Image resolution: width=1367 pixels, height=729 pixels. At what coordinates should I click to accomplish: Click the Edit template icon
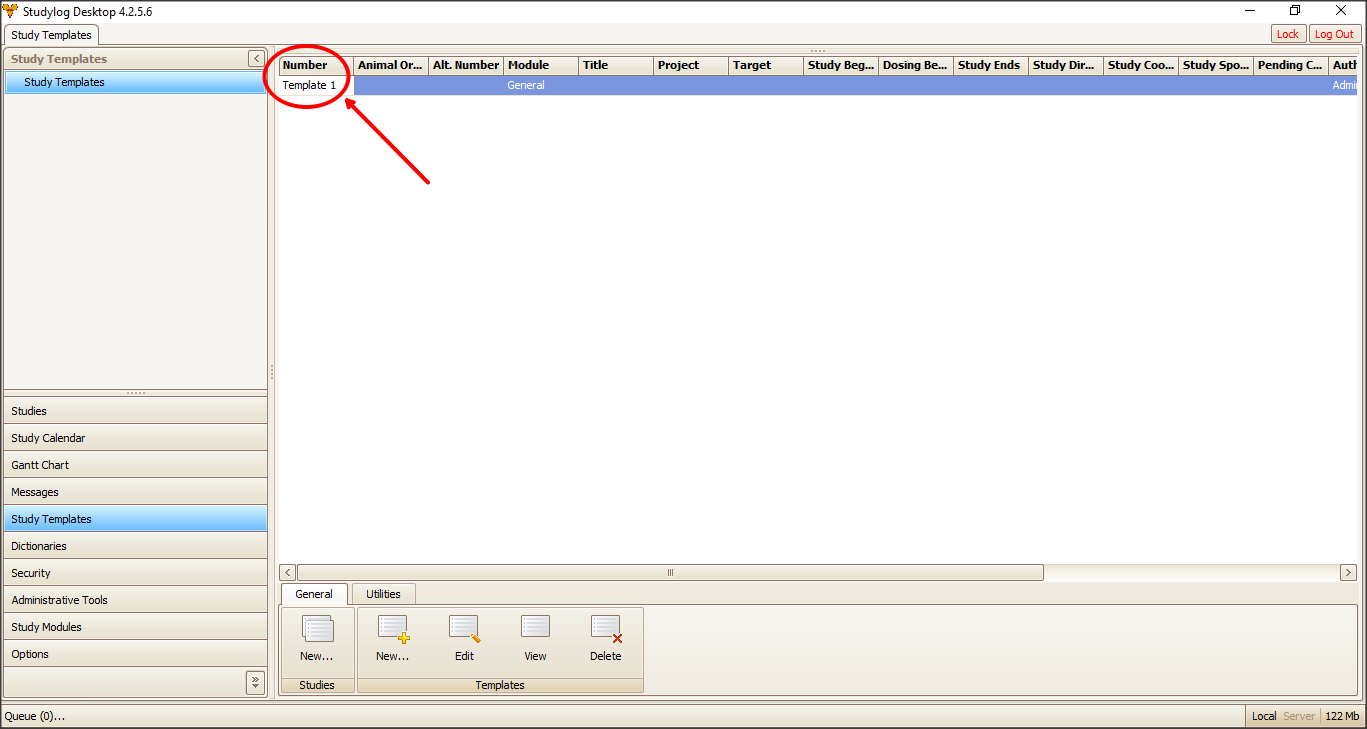coord(464,629)
